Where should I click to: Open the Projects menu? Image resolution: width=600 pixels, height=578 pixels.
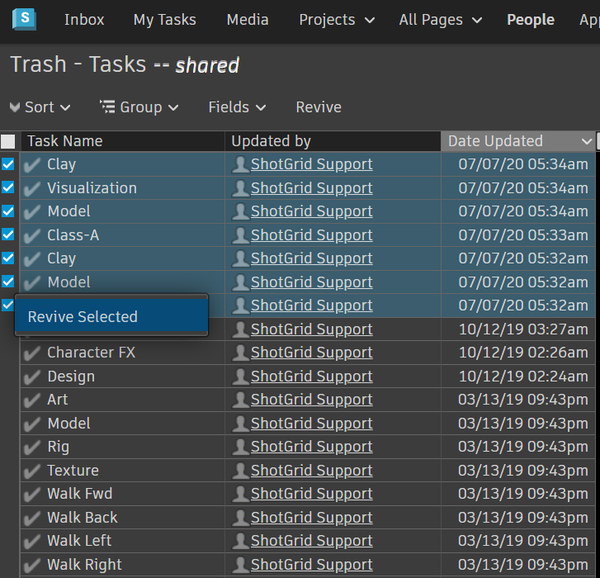tap(336, 19)
